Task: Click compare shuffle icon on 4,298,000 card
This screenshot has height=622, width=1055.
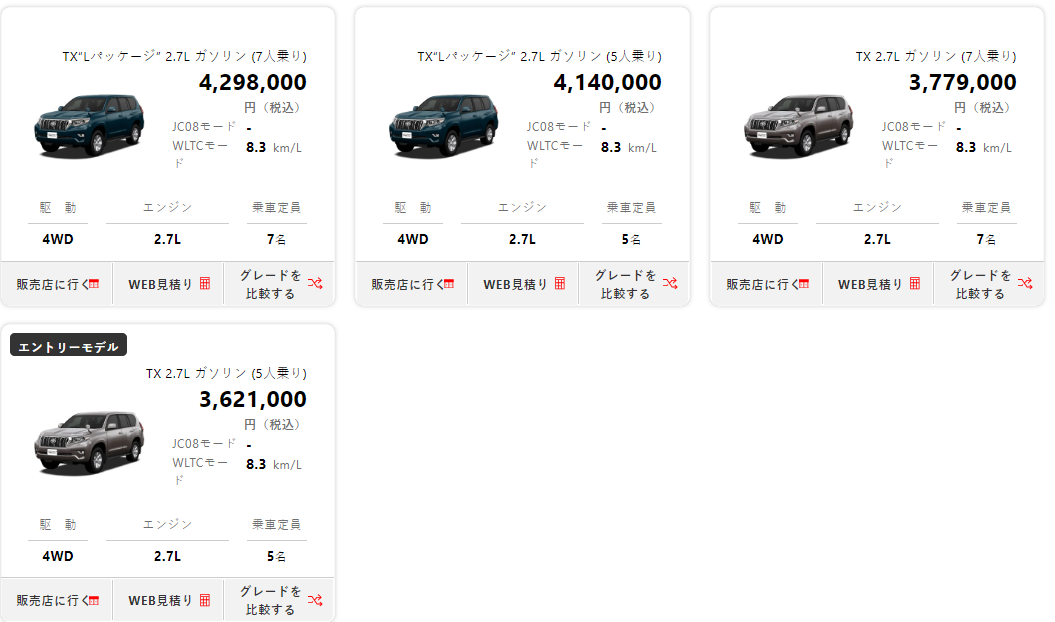Action: [x=315, y=284]
